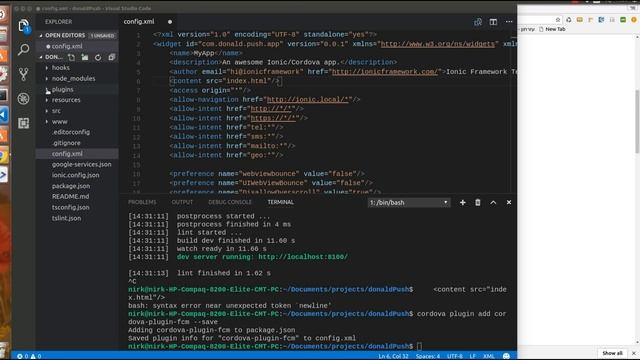Click line 6 content src code line
The image size is (640, 360).
tap(225, 81)
